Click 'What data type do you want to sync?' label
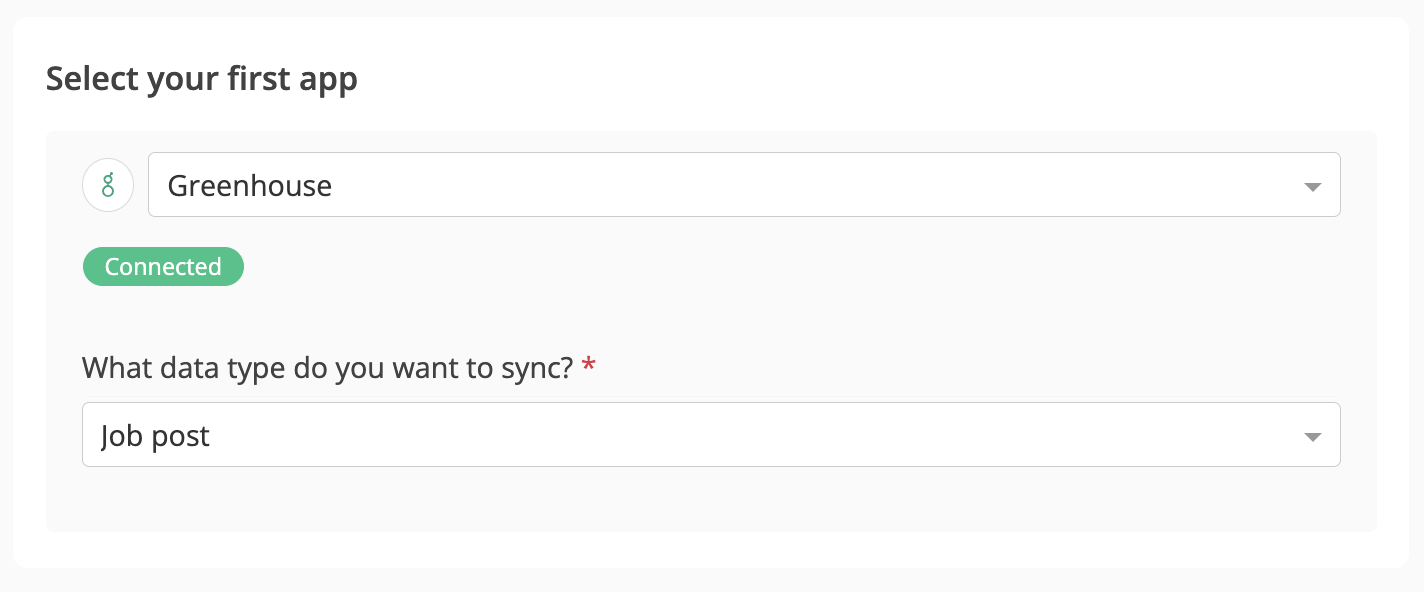Viewport: 1424px width, 592px height. (328, 368)
